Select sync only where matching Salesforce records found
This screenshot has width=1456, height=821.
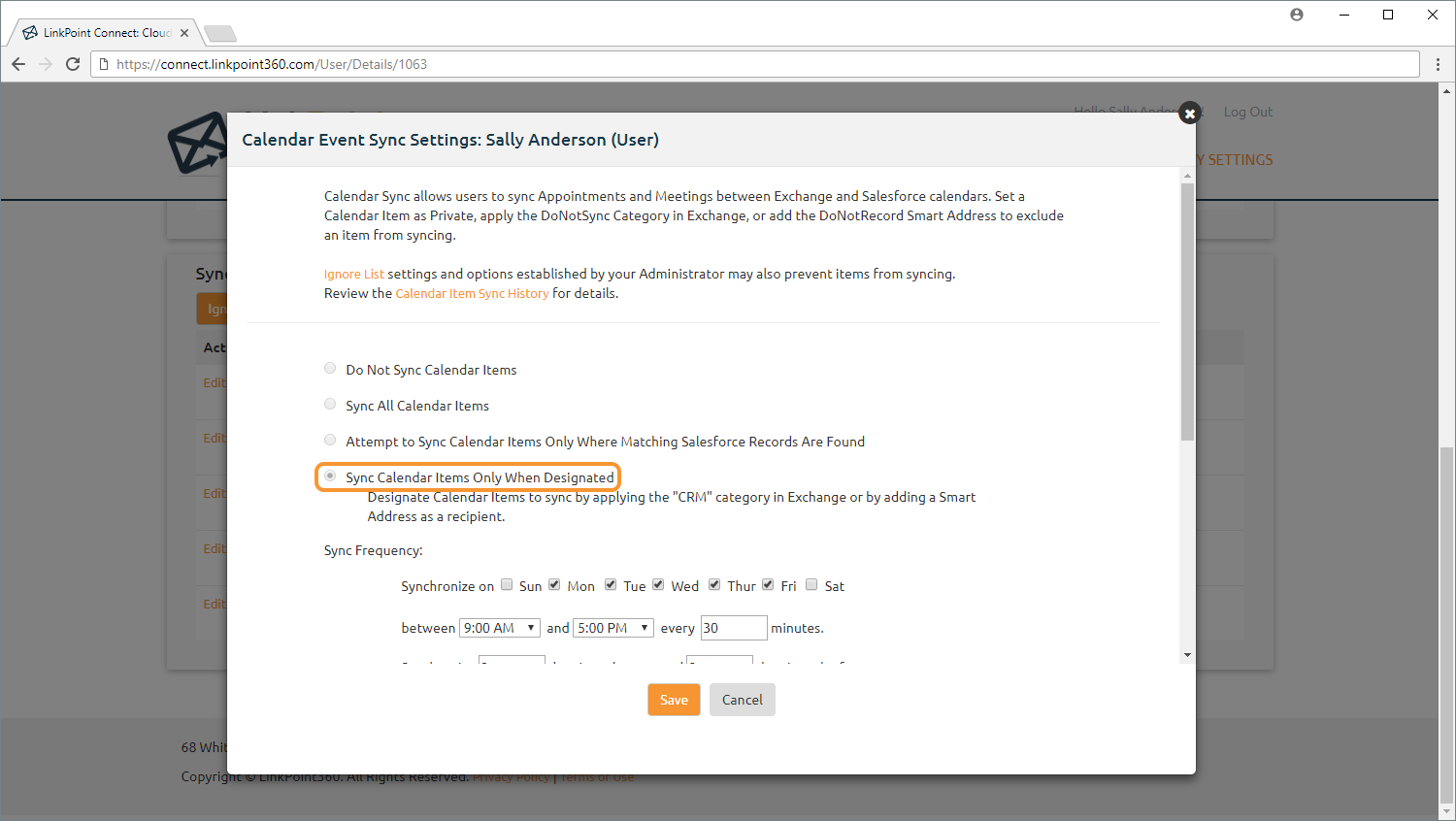(x=330, y=441)
